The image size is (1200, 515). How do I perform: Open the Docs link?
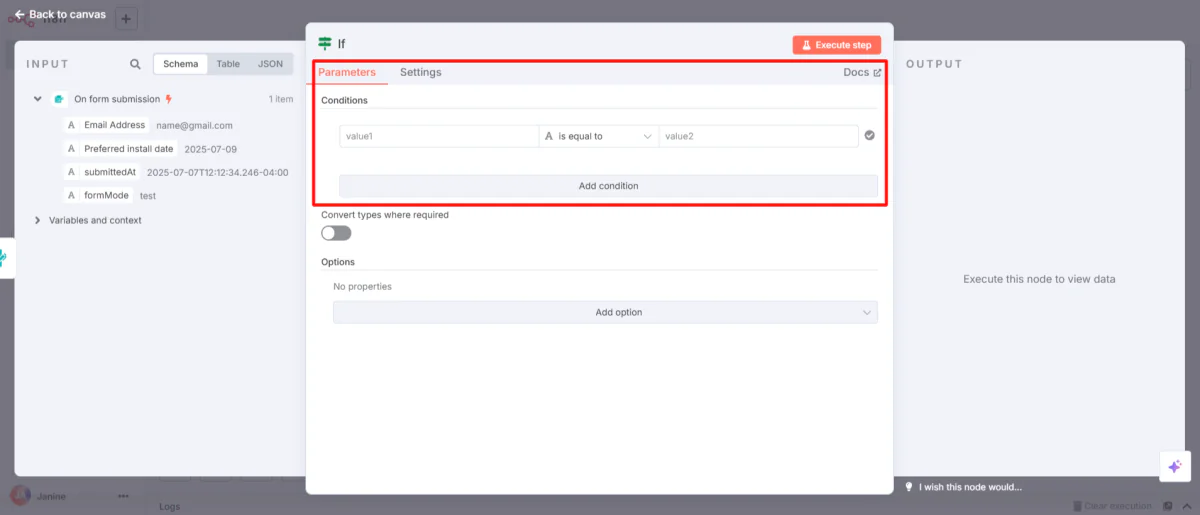tap(862, 72)
